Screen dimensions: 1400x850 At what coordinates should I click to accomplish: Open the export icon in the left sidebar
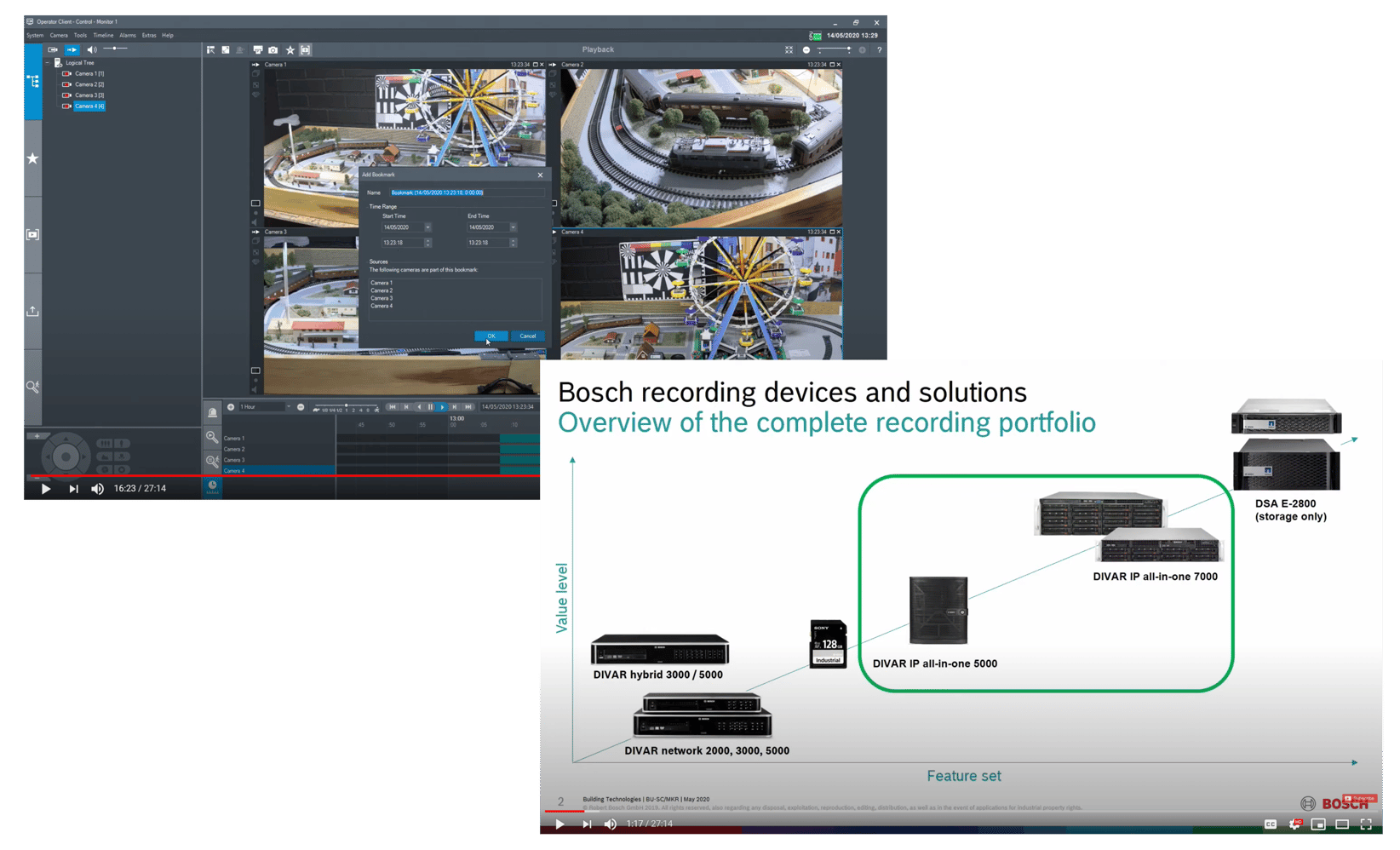click(x=32, y=311)
